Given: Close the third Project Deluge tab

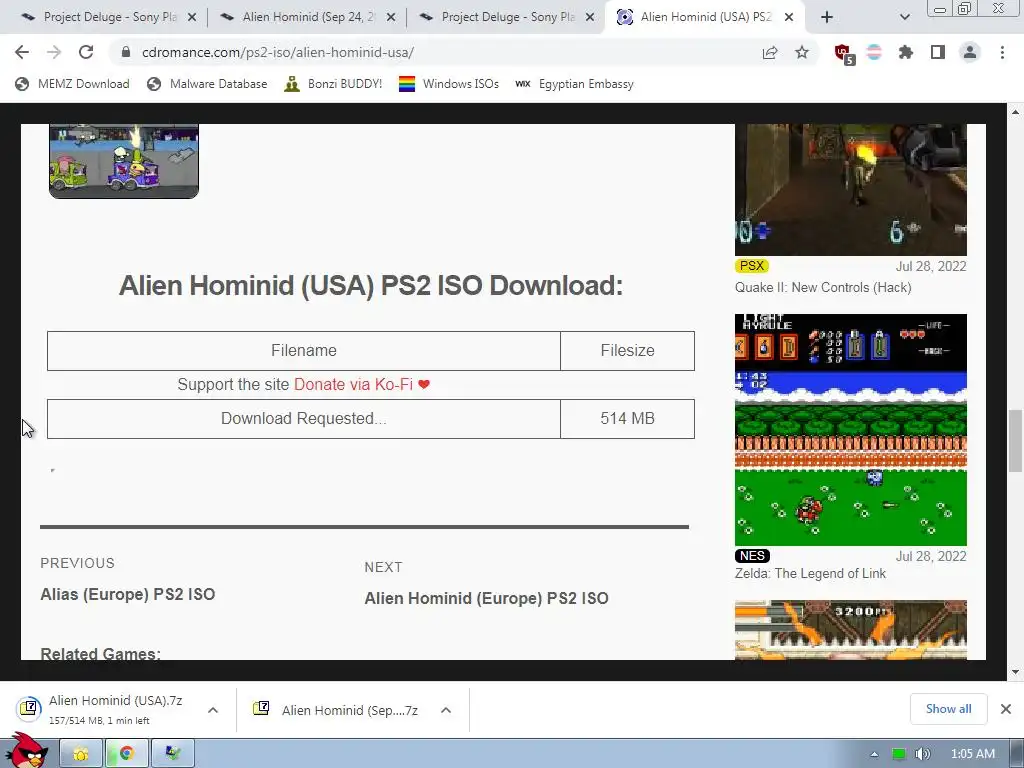Looking at the screenshot, I should 590,17.
